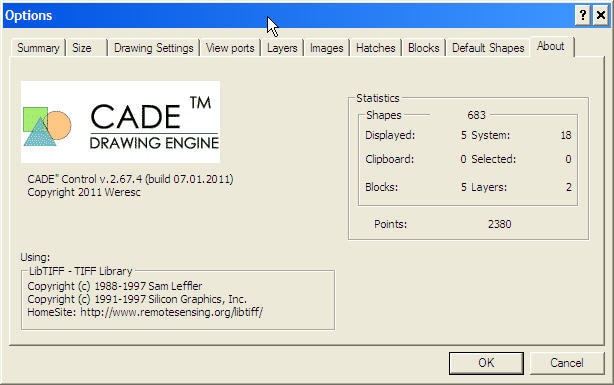The height and width of the screenshot is (385, 614).
Task: Click the Shapes count value 683
Action: point(476,115)
